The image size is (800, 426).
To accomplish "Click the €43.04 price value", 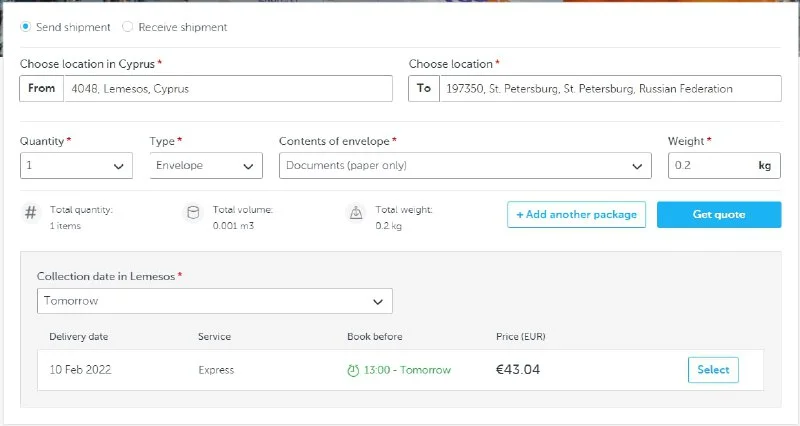I will pyautogui.click(x=518, y=370).
